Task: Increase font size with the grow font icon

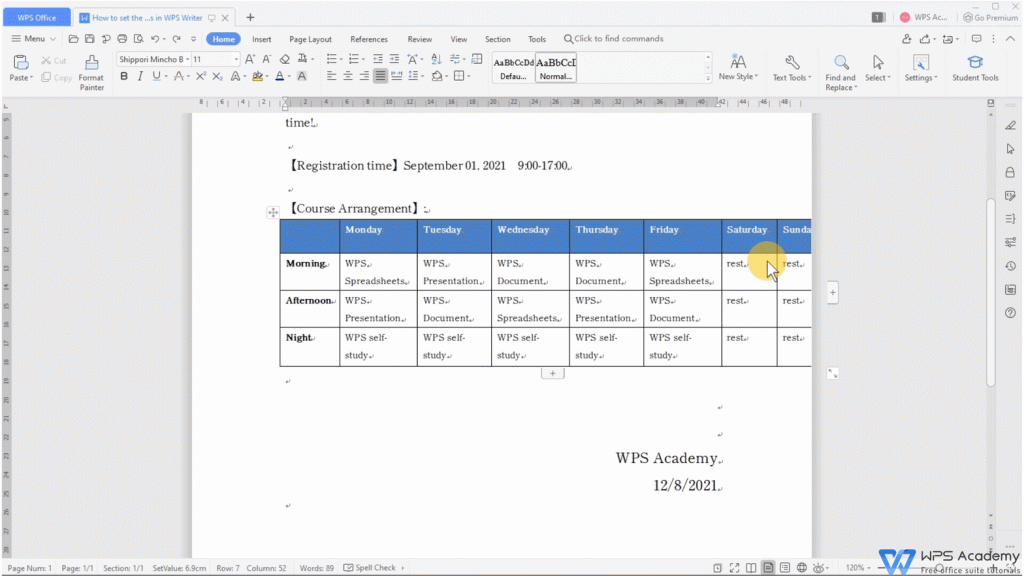Action: tap(249, 59)
